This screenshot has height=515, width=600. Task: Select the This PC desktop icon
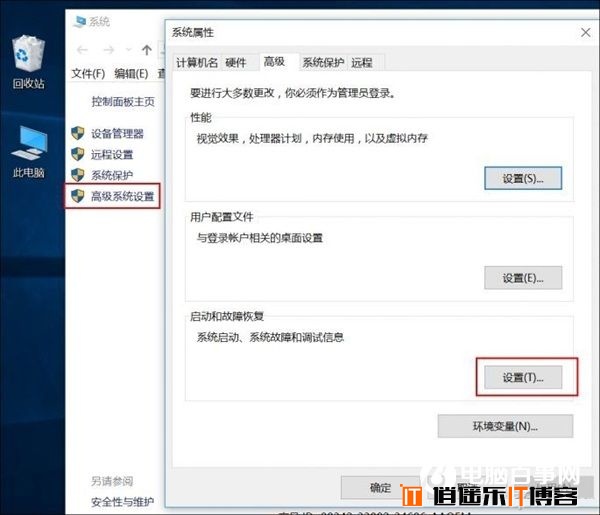pyautogui.click(x=29, y=152)
